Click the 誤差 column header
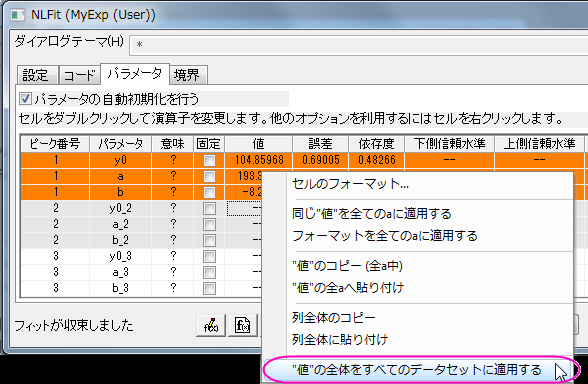 [x=320, y=144]
